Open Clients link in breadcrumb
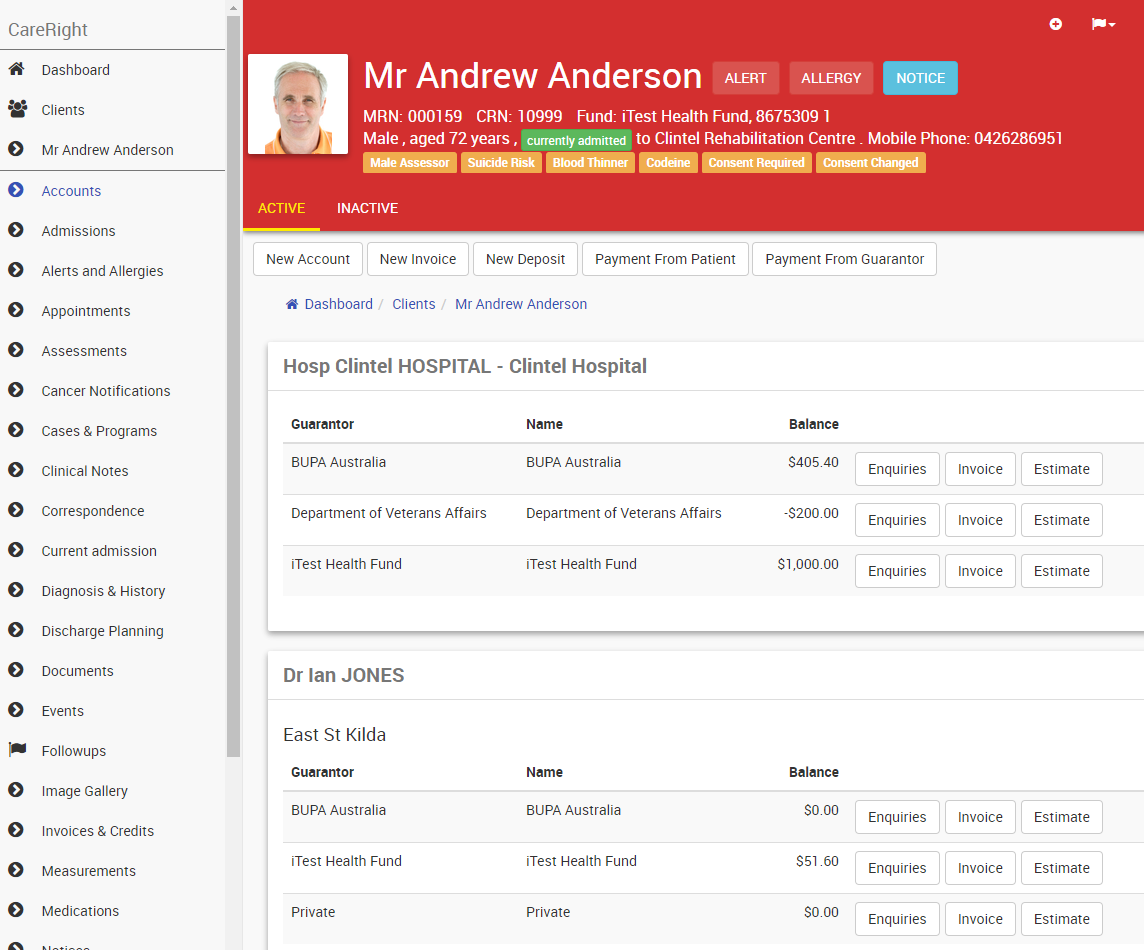1144x950 pixels. 414,304
